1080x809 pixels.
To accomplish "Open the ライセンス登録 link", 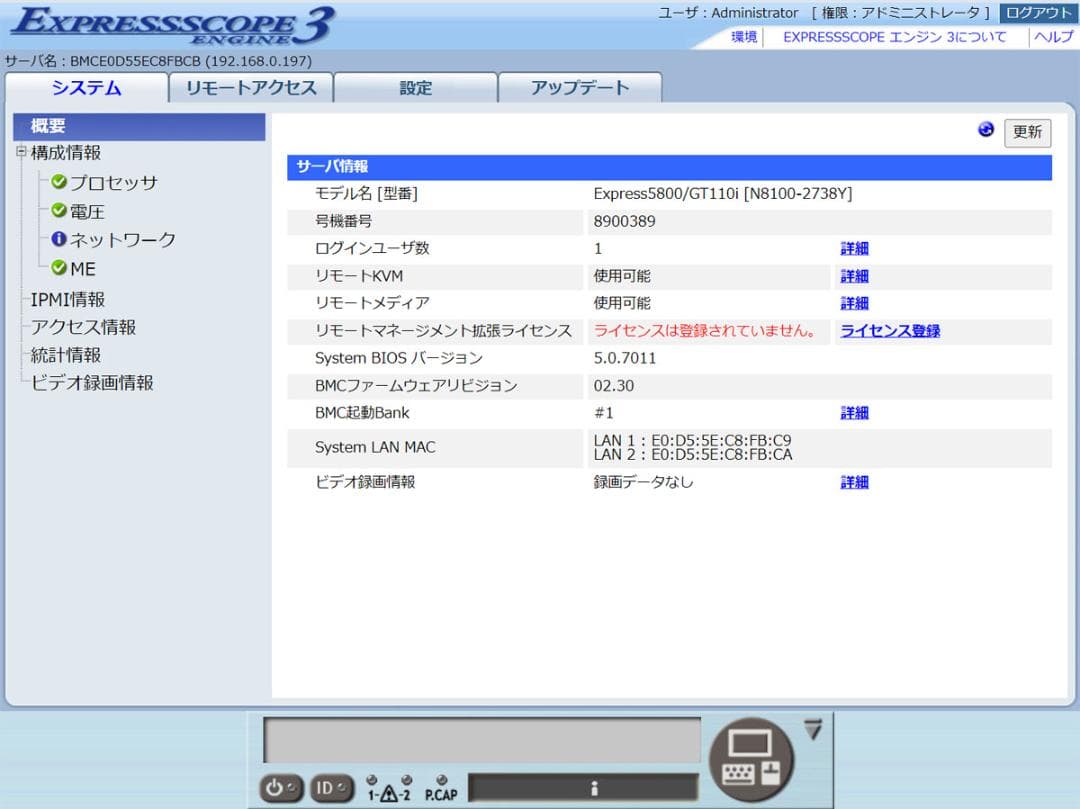I will point(889,330).
